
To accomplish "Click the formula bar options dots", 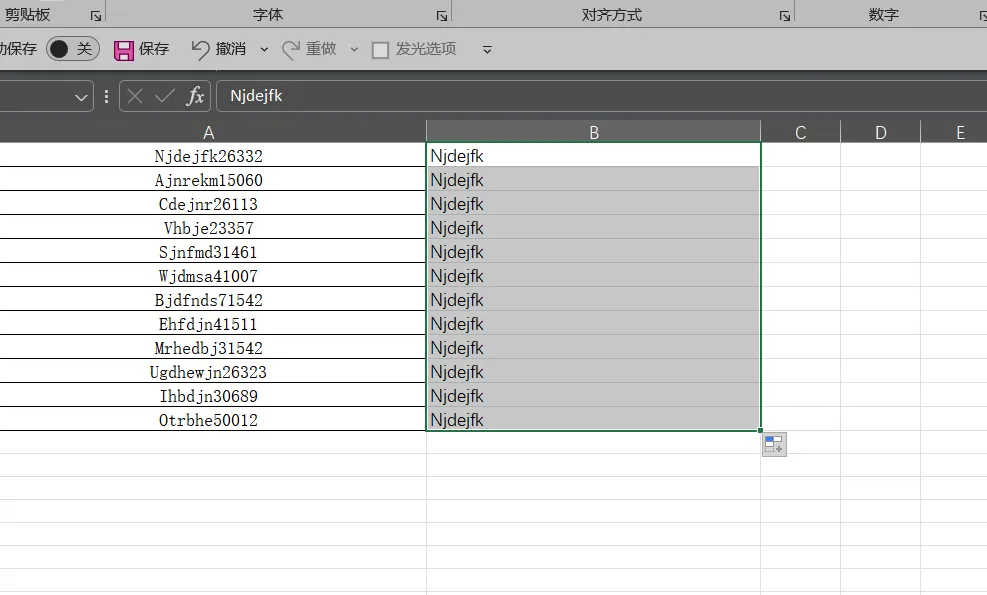I will tap(106, 96).
